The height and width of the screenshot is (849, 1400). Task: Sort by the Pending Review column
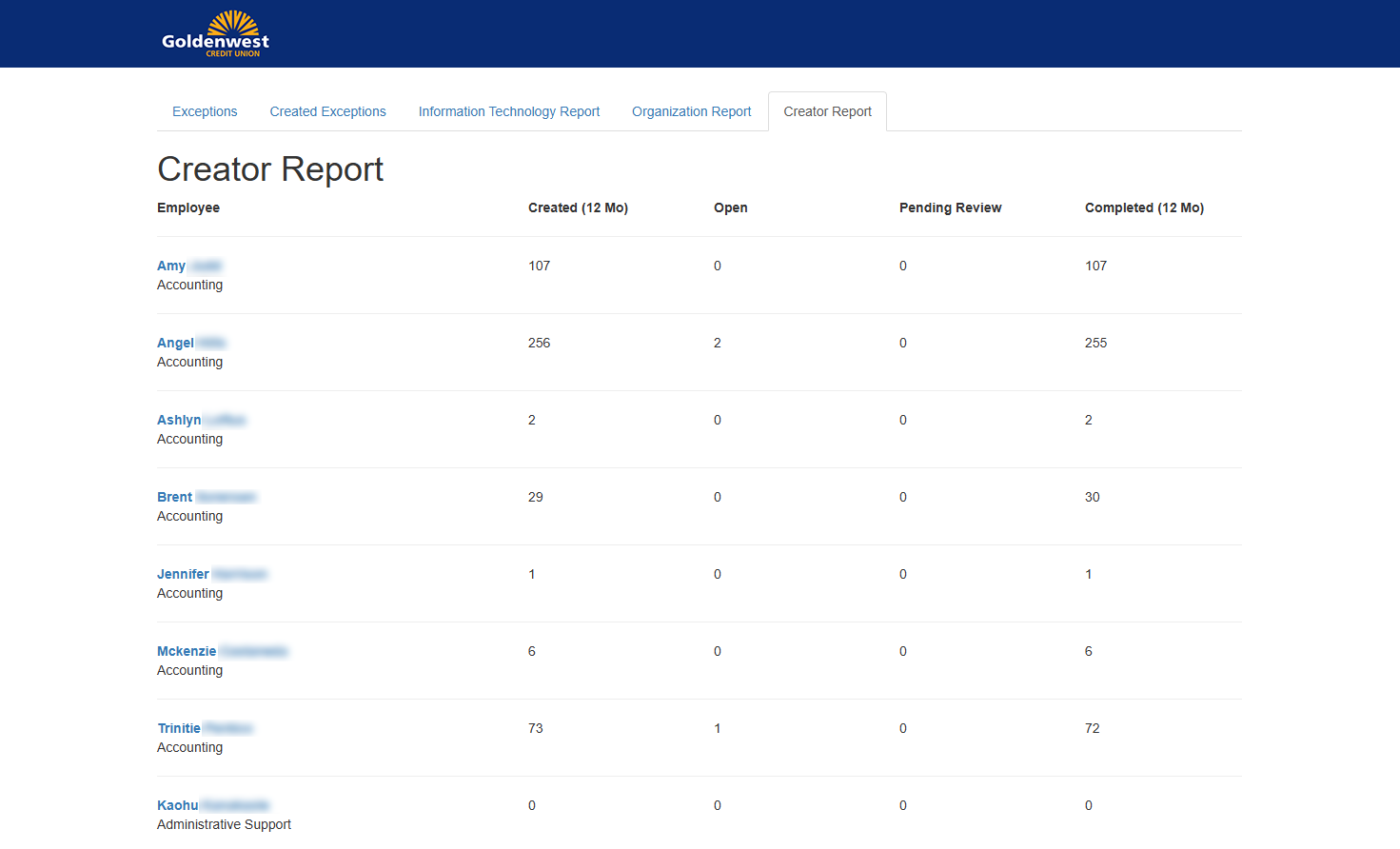click(x=950, y=207)
